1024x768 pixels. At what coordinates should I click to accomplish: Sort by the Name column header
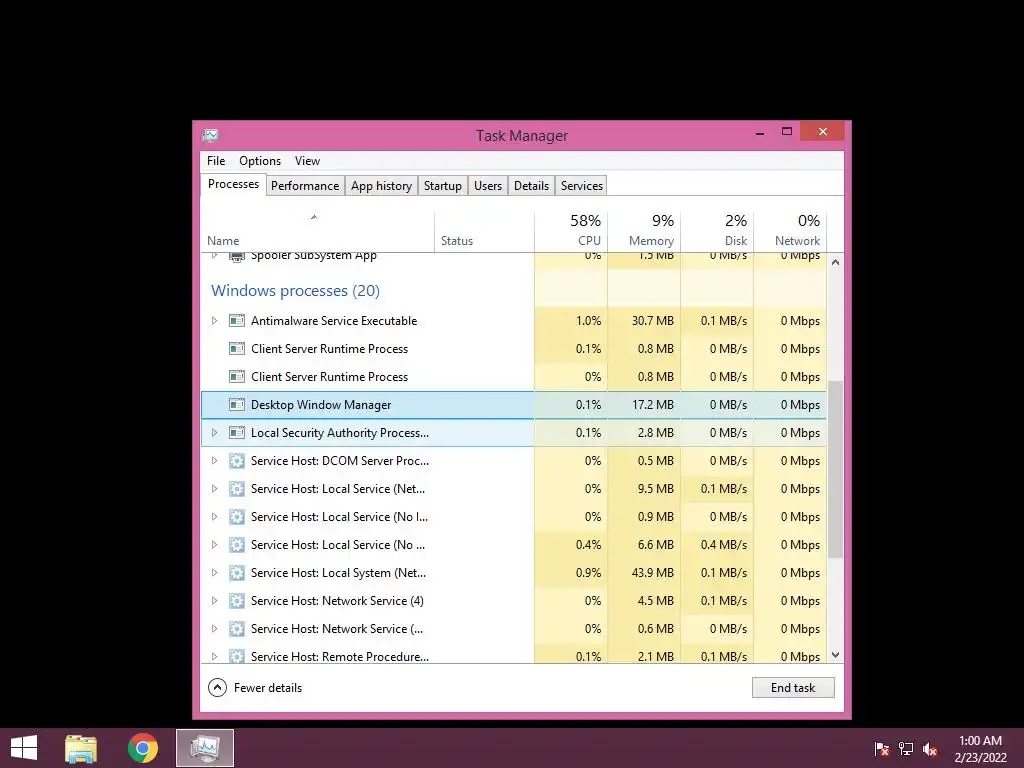317,231
